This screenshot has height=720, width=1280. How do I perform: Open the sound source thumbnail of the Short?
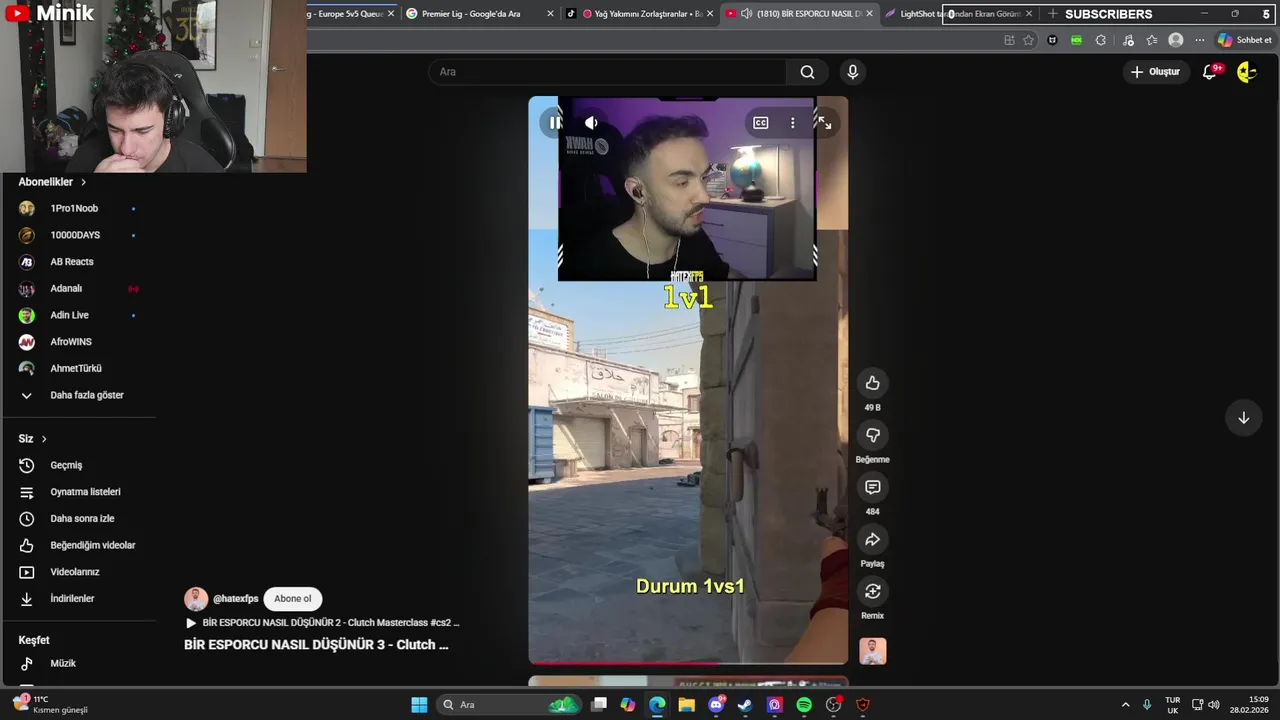872,651
